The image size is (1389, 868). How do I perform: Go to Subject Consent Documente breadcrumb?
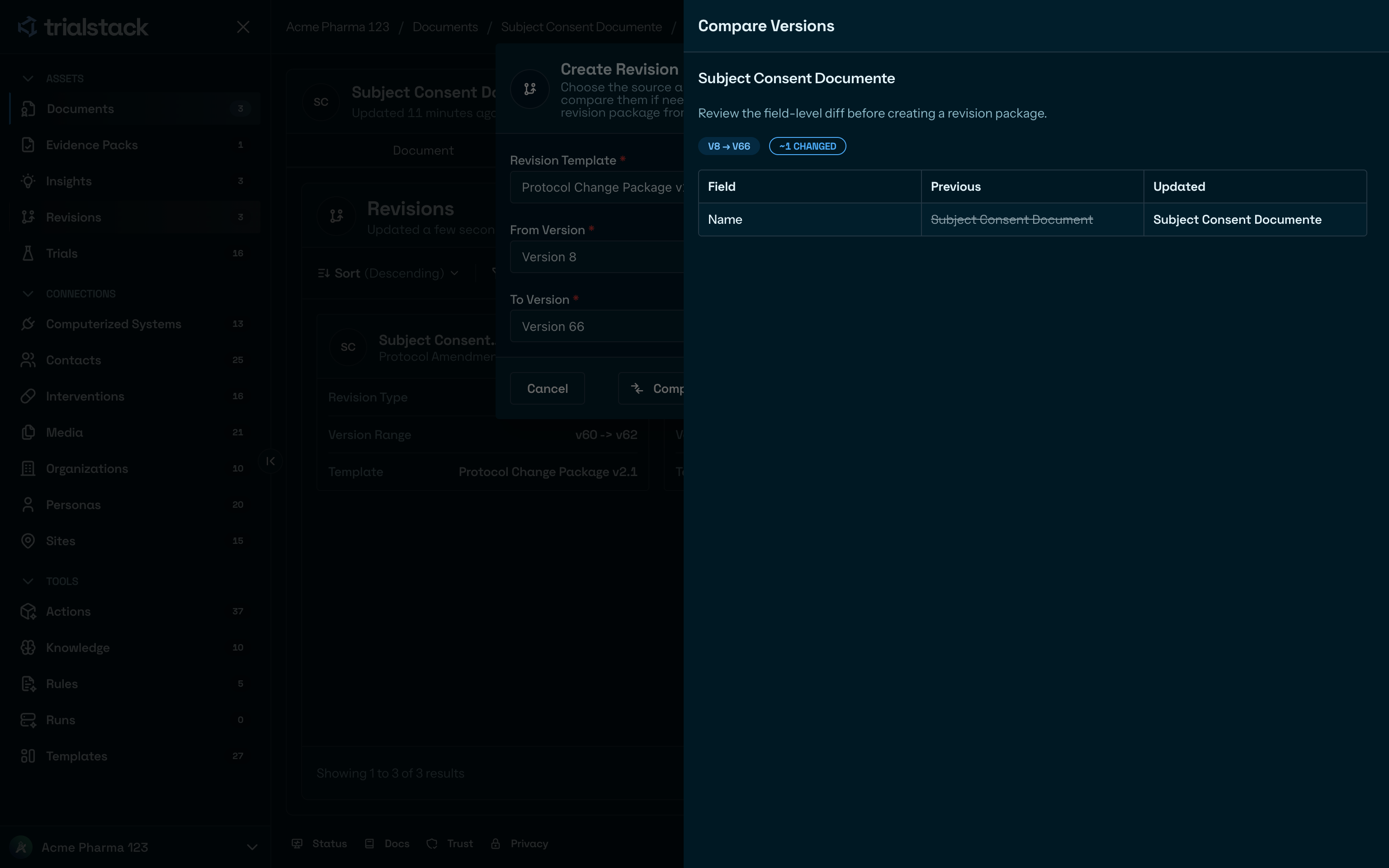(581, 27)
